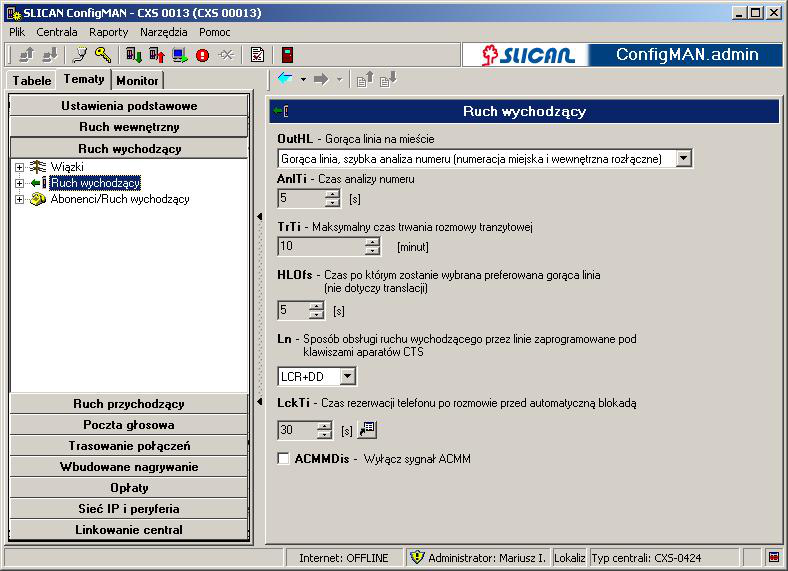Open the Centrala menu
The image size is (788, 571).
pos(57,32)
